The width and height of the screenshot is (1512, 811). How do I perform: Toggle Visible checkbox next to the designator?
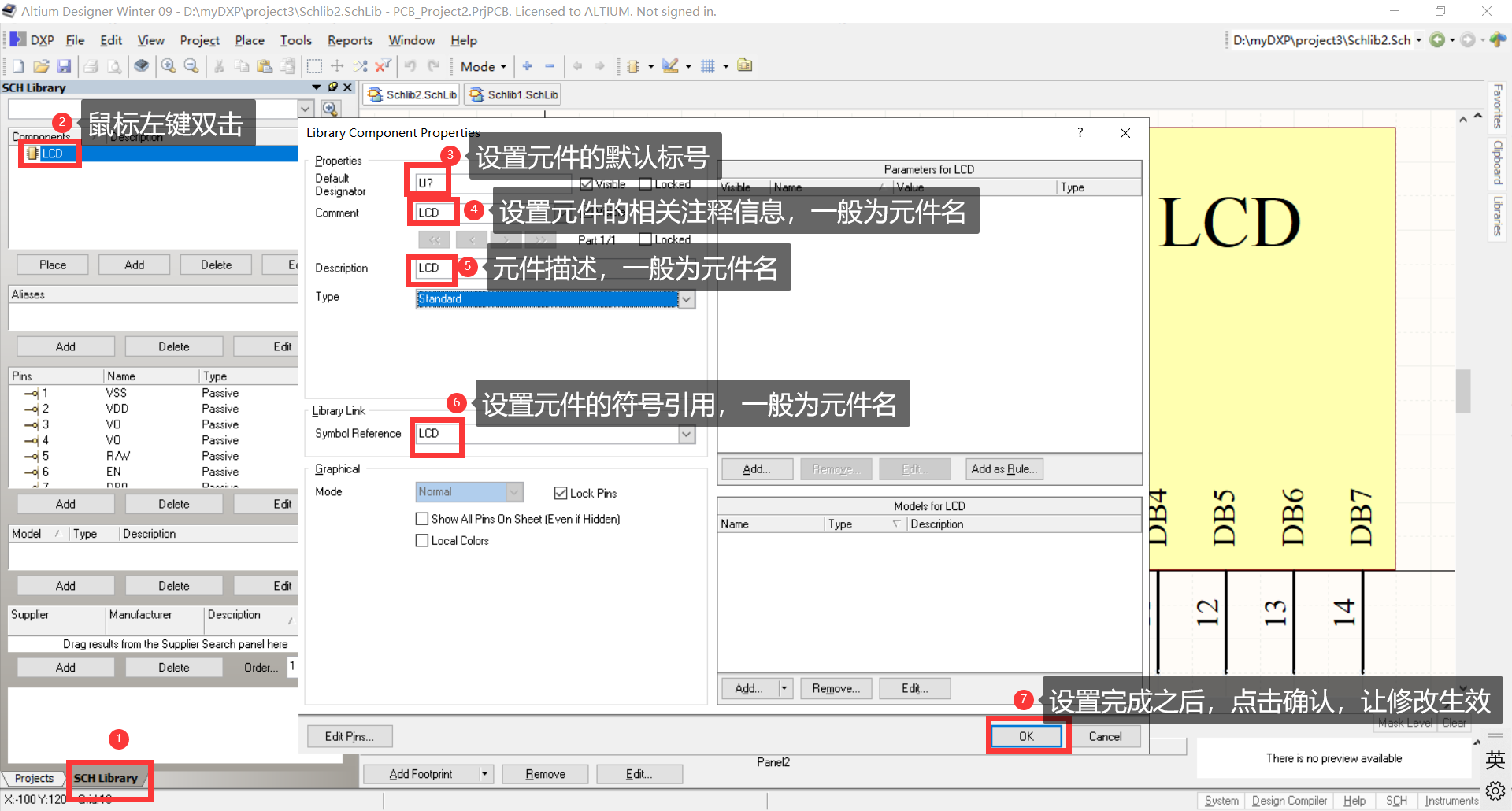(586, 184)
